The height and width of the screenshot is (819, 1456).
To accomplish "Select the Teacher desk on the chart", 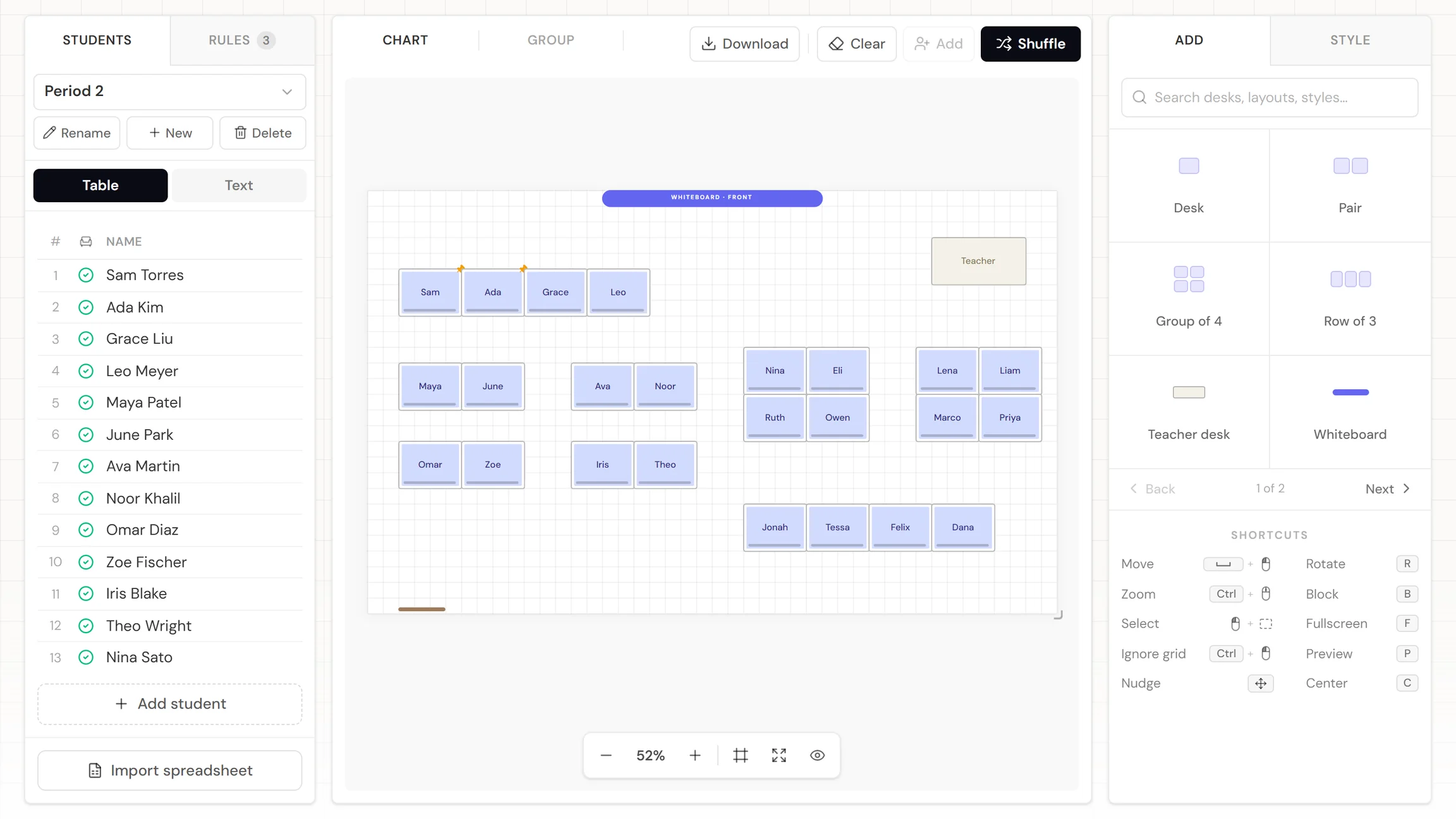I will point(978,261).
